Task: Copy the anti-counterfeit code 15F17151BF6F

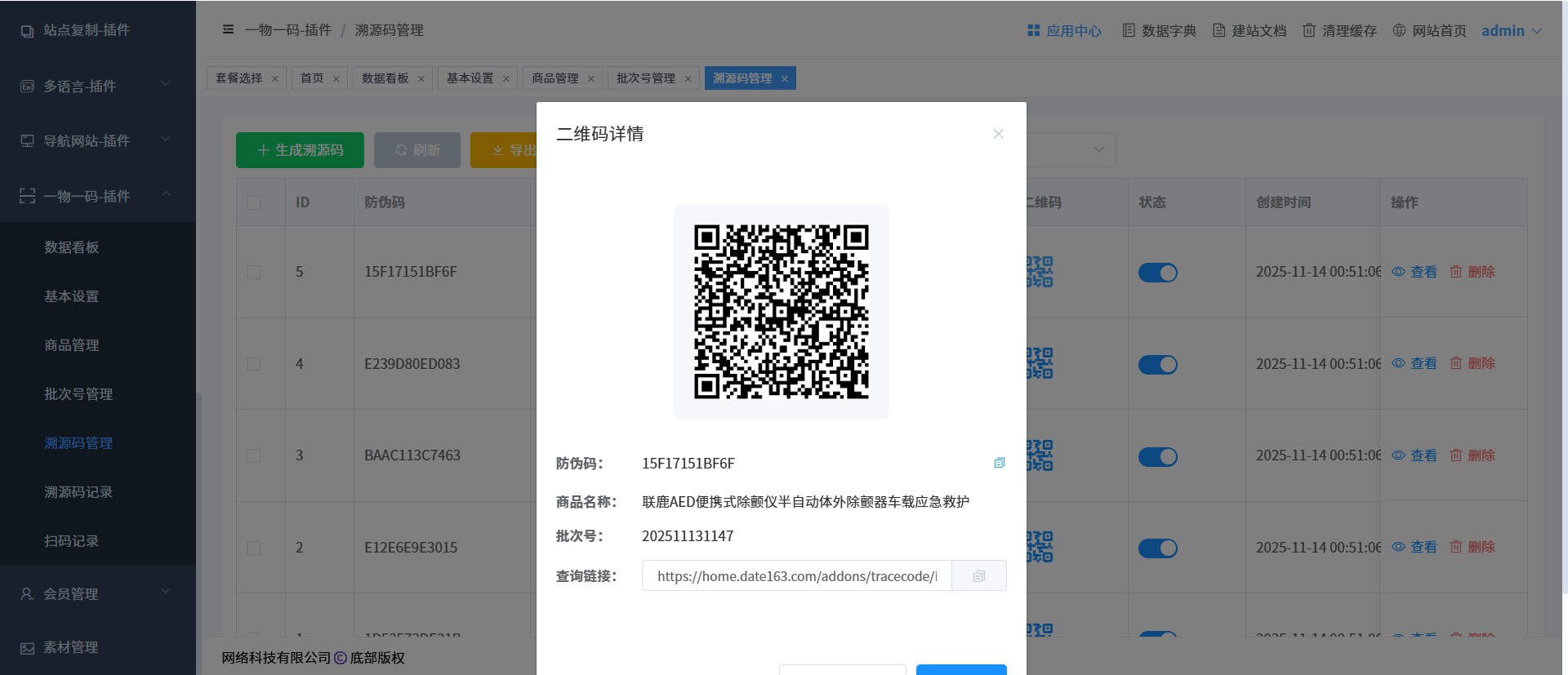Action: coord(999,463)
